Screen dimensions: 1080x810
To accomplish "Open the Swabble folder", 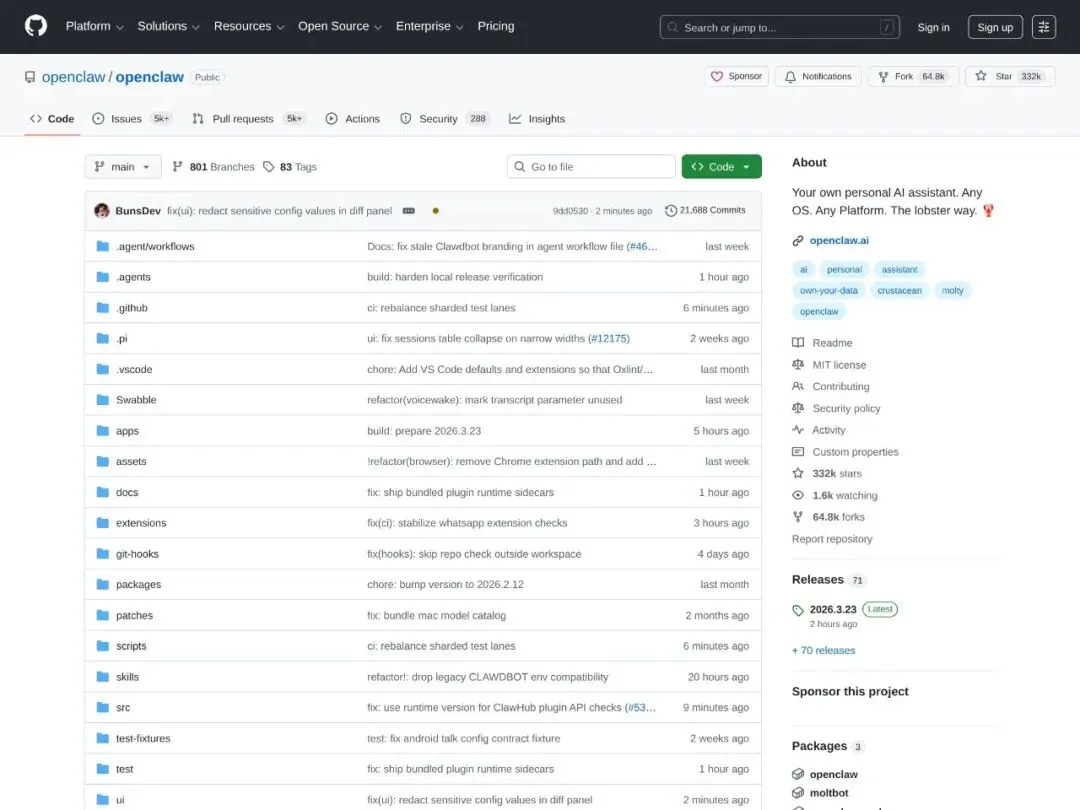I will pos(136,399).
